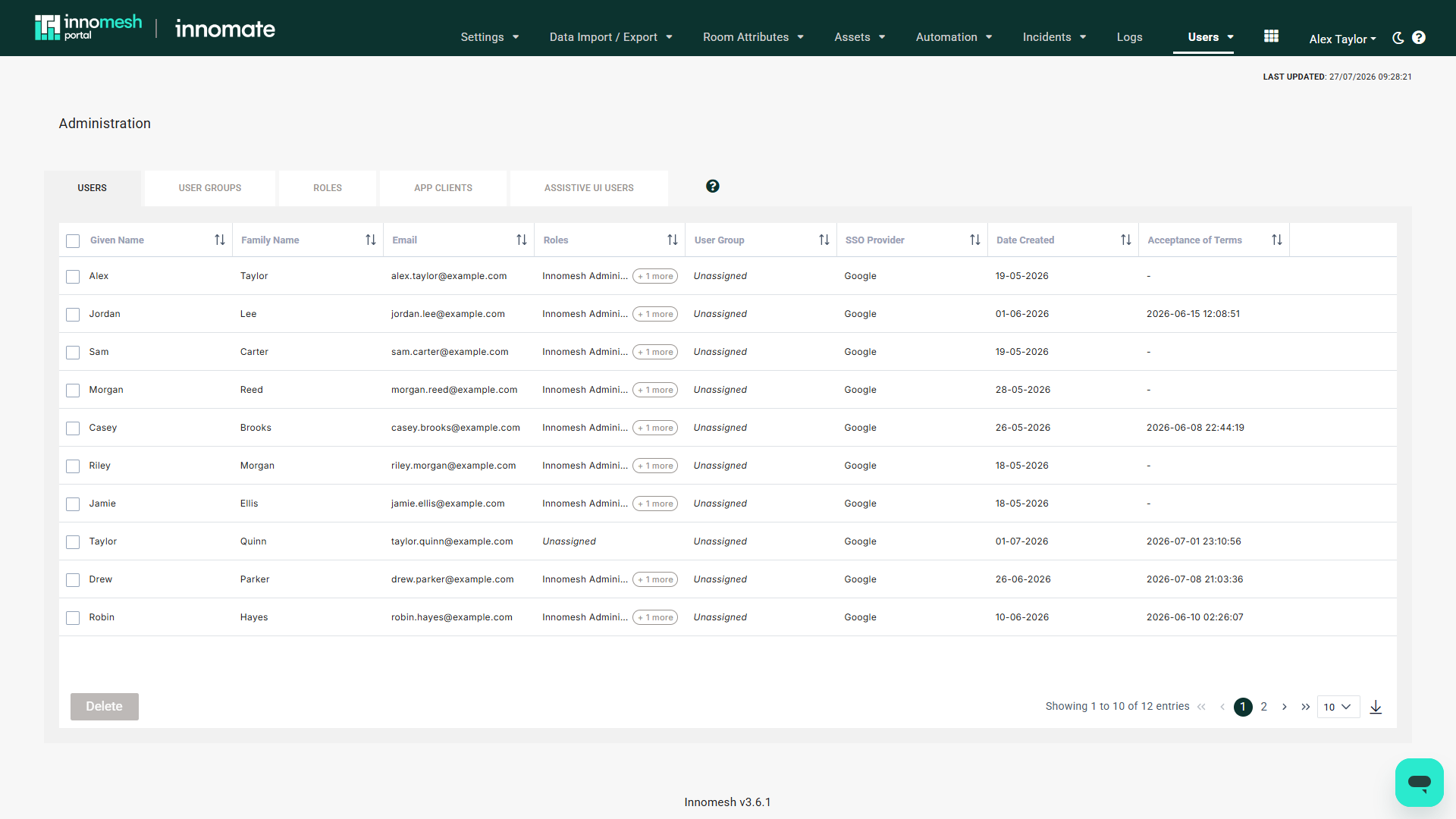Jump to last page double-chevron
Screen dimensions: 1456x819
tap(1306, 707)
